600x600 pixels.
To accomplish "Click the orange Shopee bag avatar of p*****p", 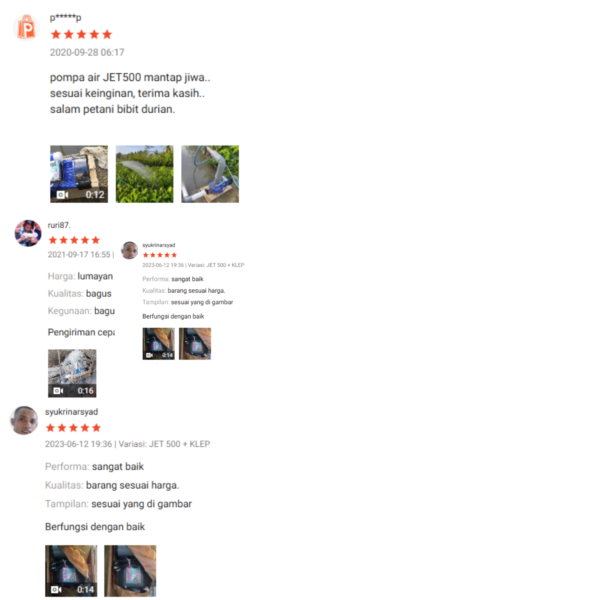I will pyautogui.click(x=26, y=27).
